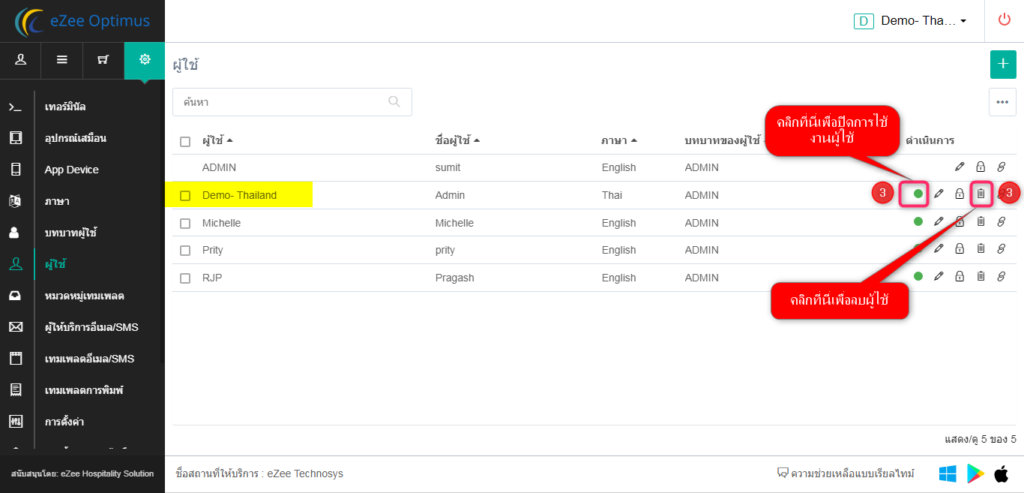Select ผู้ใช้ in the sidebar

pos(55,264)
